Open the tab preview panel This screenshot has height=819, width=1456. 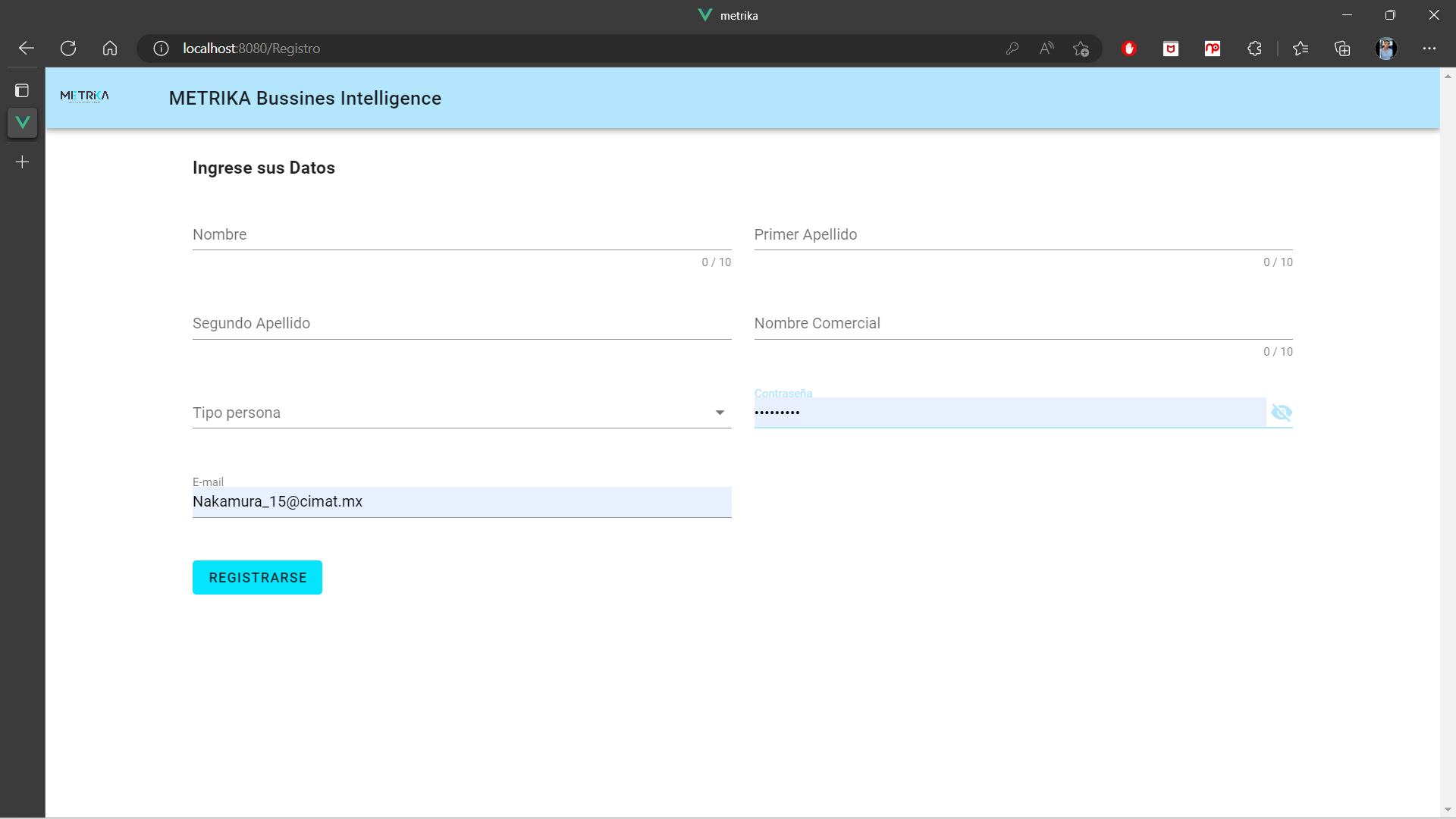22,89
